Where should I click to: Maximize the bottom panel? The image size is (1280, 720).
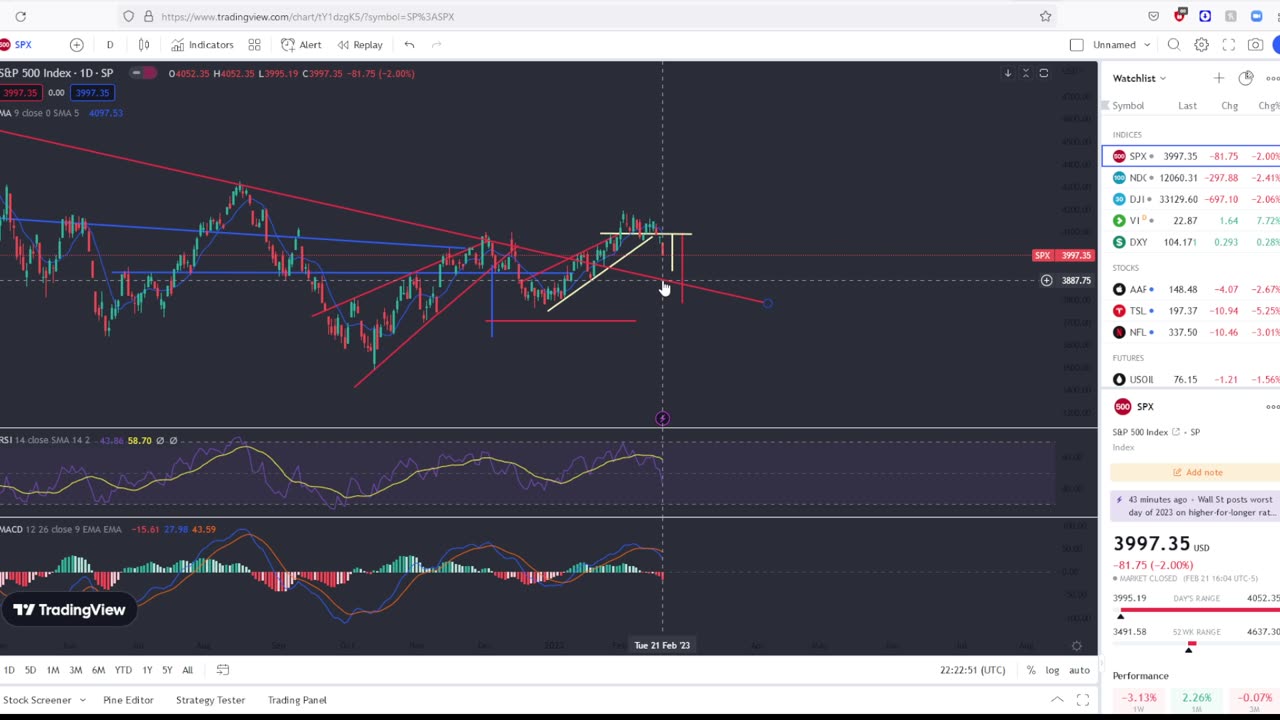[x=1083, y=700]
